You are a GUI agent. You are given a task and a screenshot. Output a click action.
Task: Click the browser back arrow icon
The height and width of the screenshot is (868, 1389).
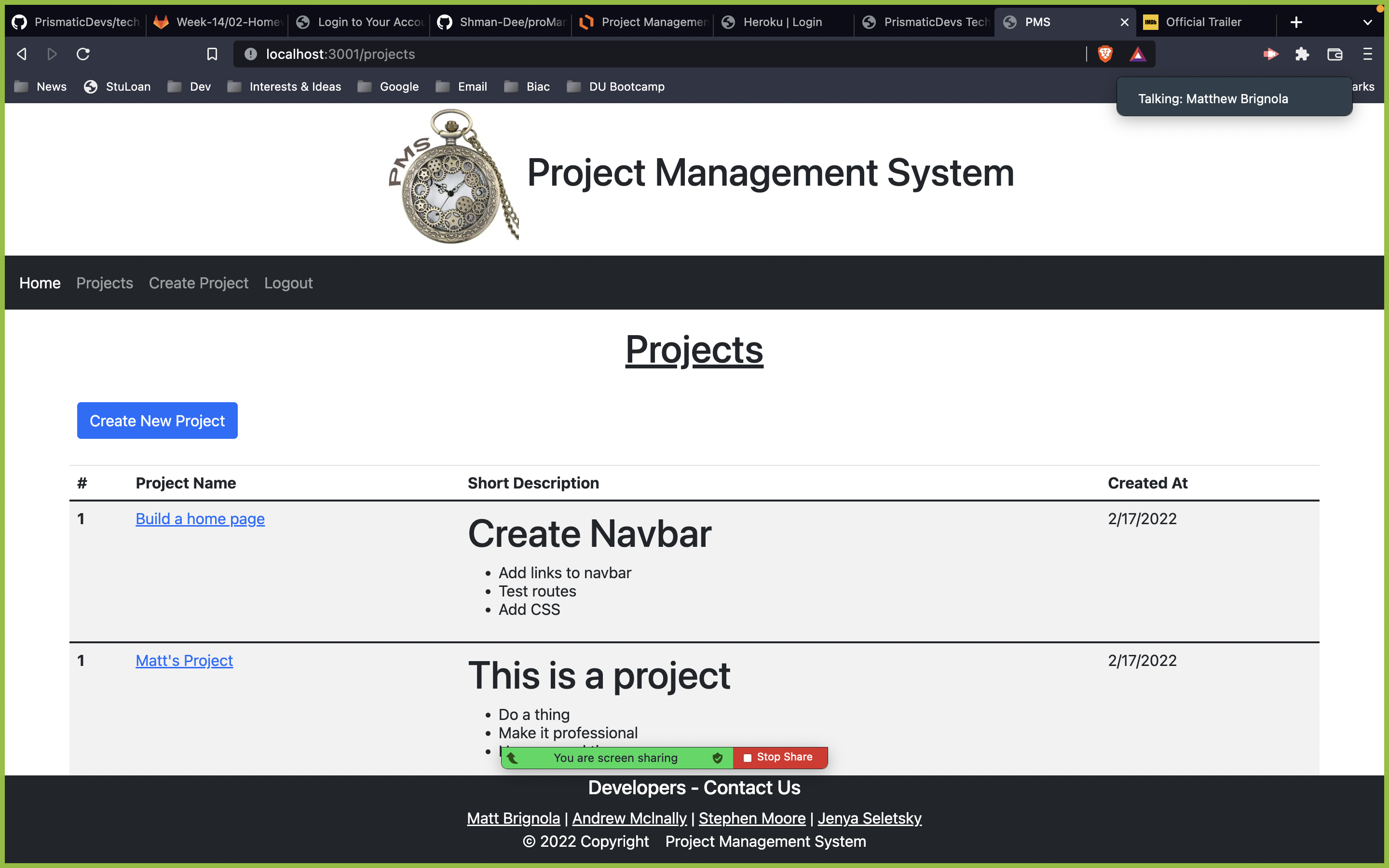[22, 54]
